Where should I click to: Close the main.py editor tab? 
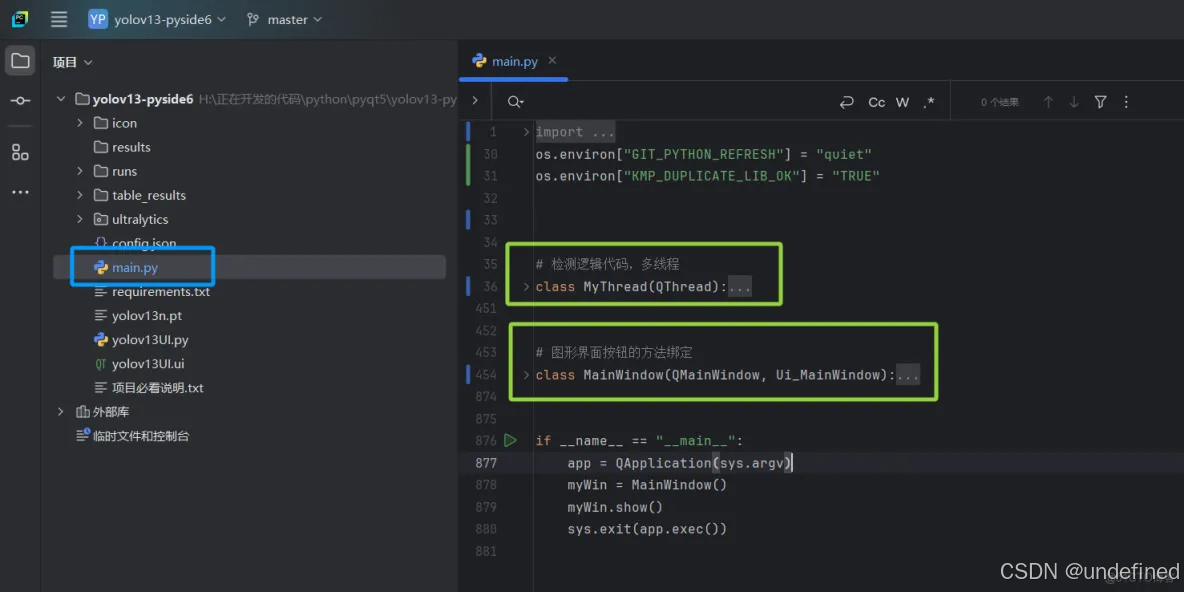point(552,60)
